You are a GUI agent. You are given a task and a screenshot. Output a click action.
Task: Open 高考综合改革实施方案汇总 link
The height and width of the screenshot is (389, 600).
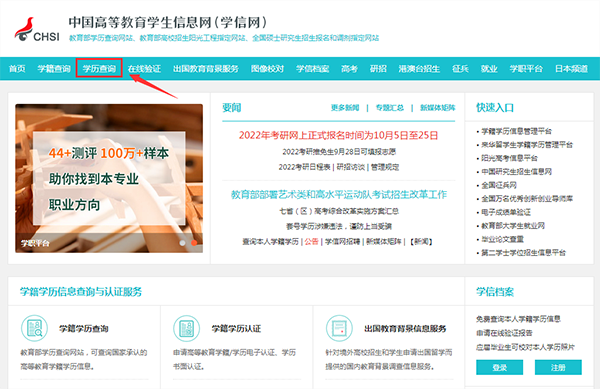click(339, 211)
